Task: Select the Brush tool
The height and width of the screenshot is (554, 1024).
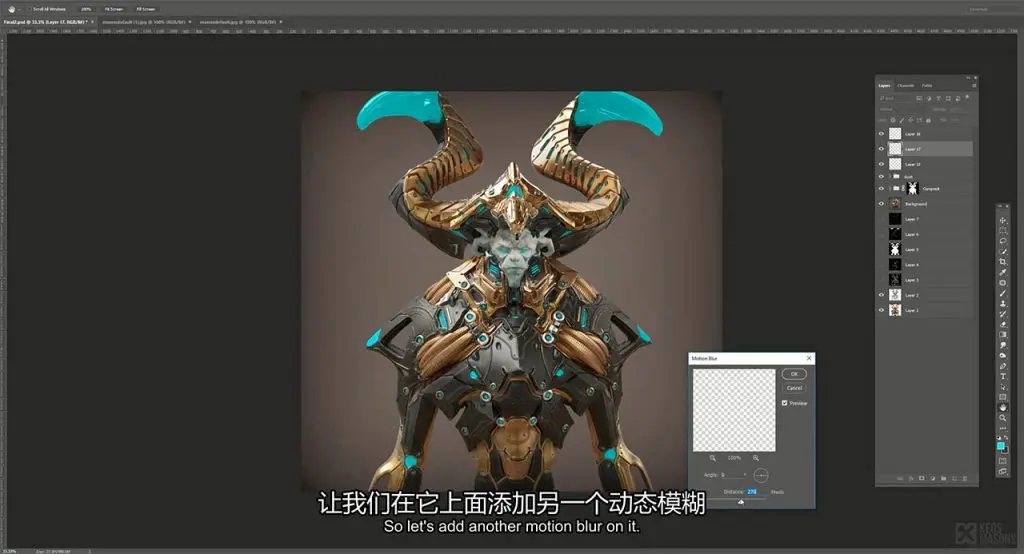Action: (x=1002, y=293)
